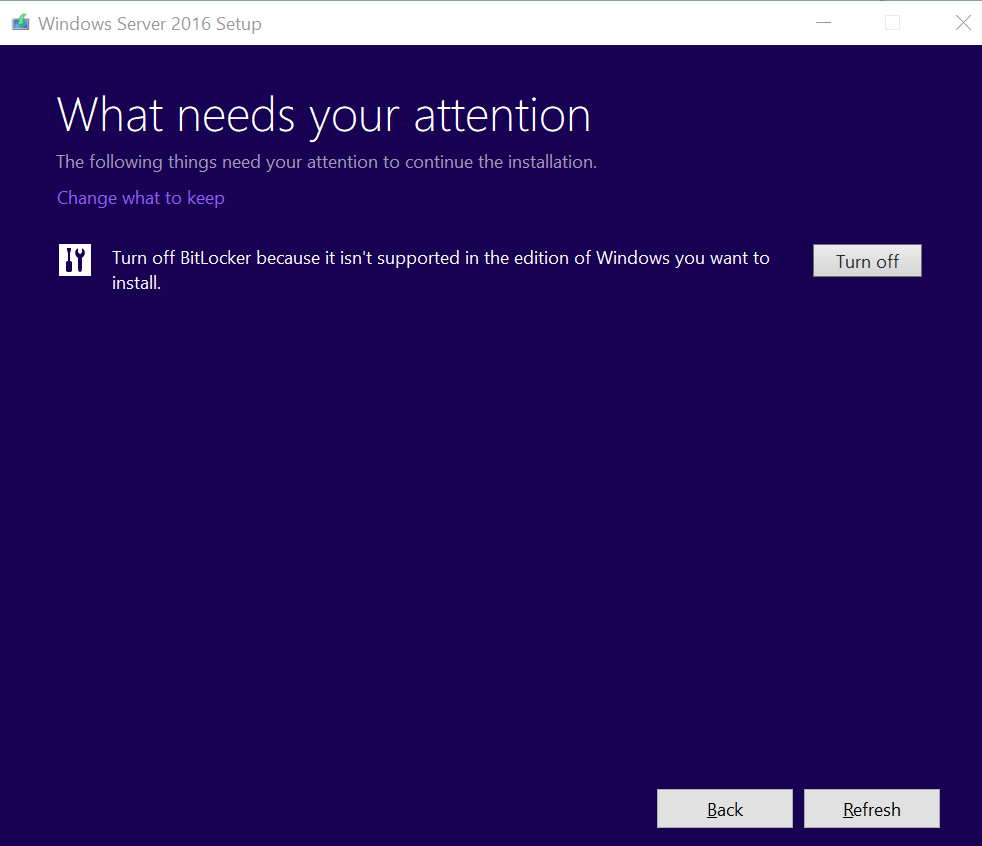This screenshot has width=982, height=846.
Task: Refresh the attention items list
Action: point(871,808)
